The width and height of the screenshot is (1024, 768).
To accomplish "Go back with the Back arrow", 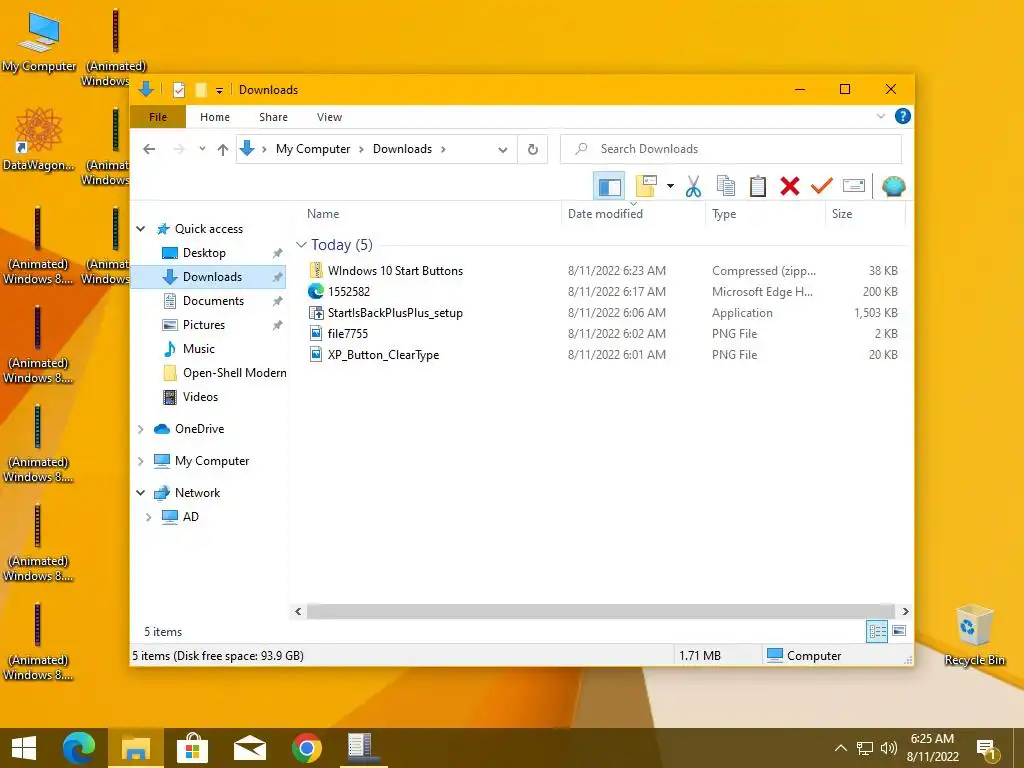I will tap(149, 149).
